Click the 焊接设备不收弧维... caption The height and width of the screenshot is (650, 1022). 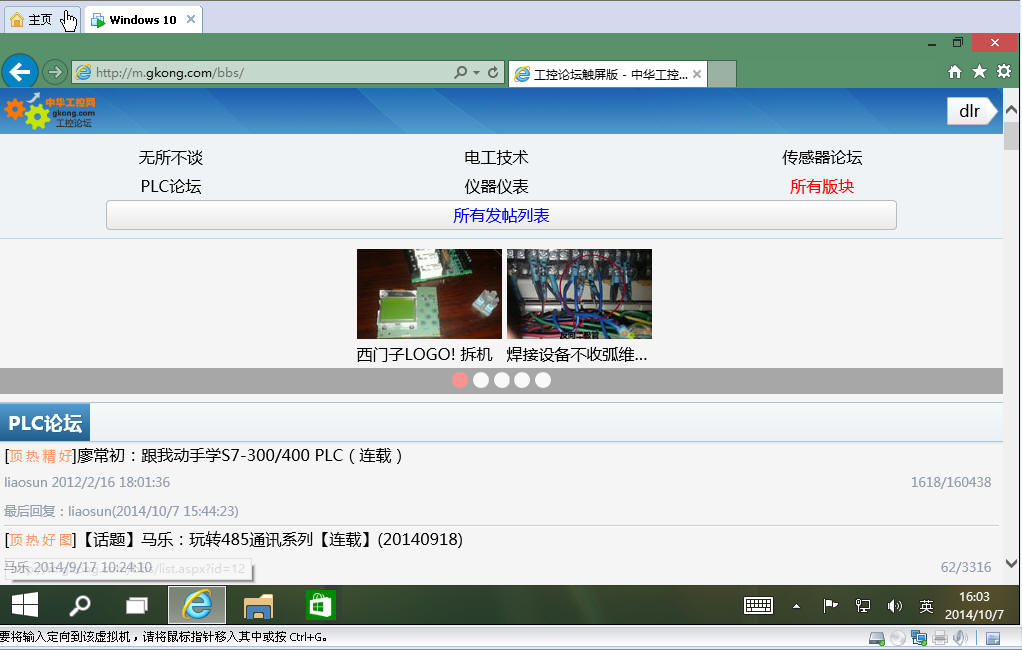tap(577, 355)
